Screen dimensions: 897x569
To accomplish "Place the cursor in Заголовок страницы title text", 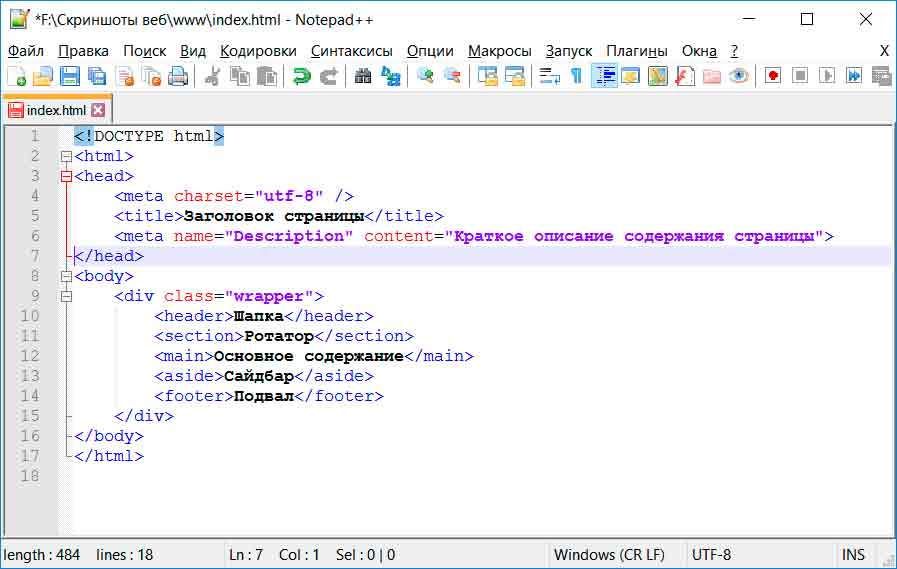I will (274, 216).
